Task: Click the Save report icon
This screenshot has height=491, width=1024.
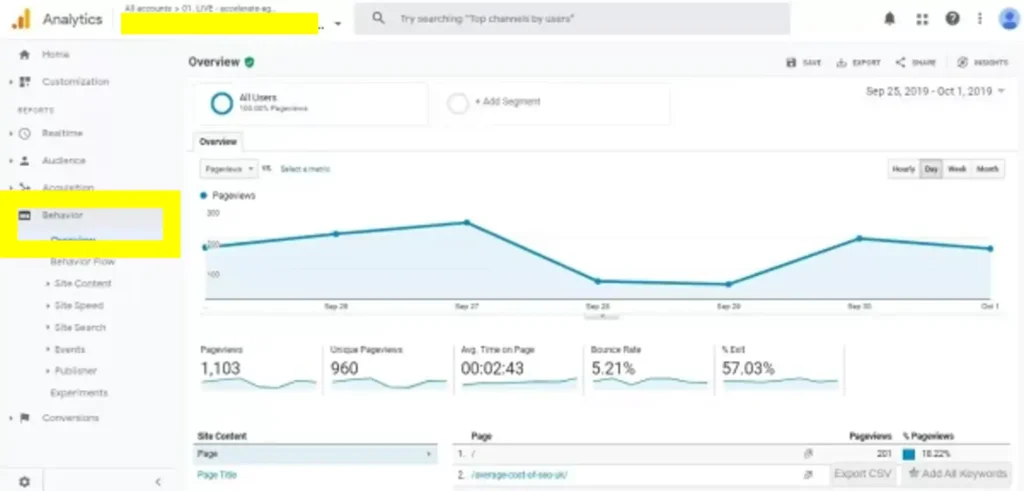Action: click(x=804, y=62)
